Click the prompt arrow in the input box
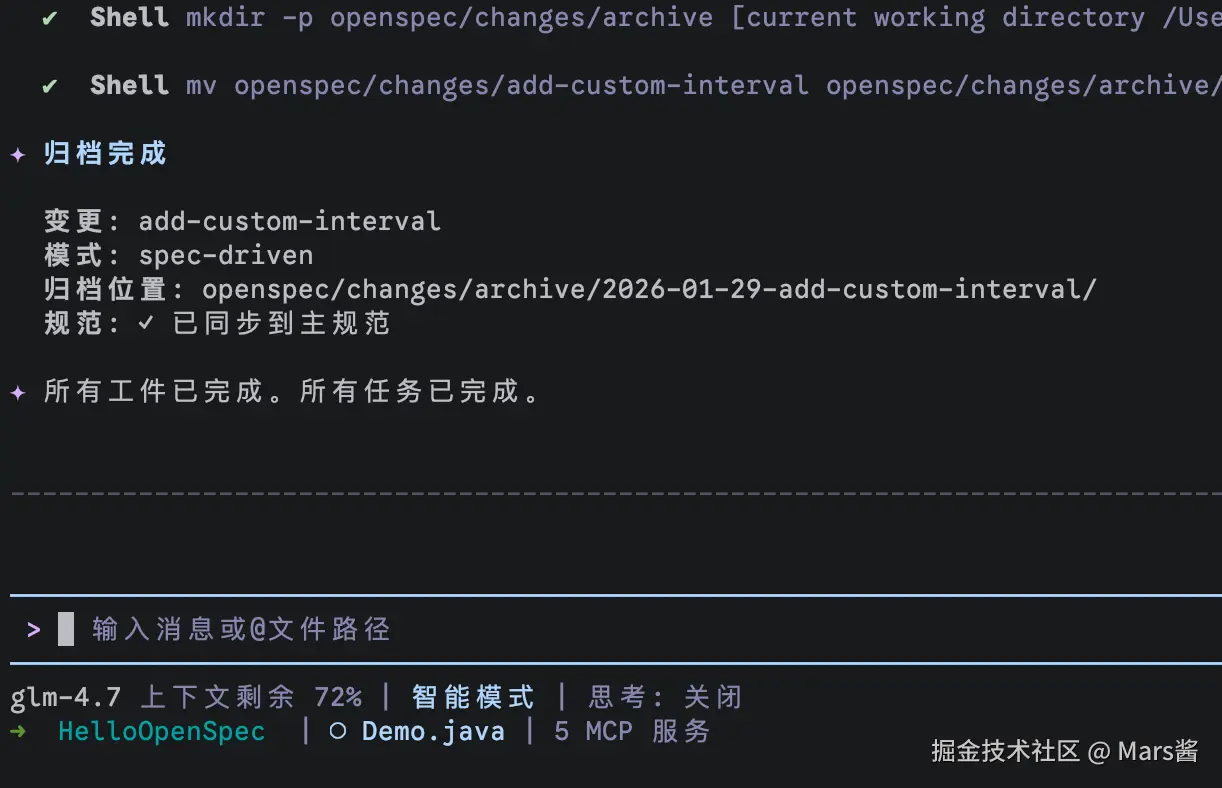Image resolution: width=1222 pixels, height=788 pixels. pyautogui.click(x=34, y=629)
